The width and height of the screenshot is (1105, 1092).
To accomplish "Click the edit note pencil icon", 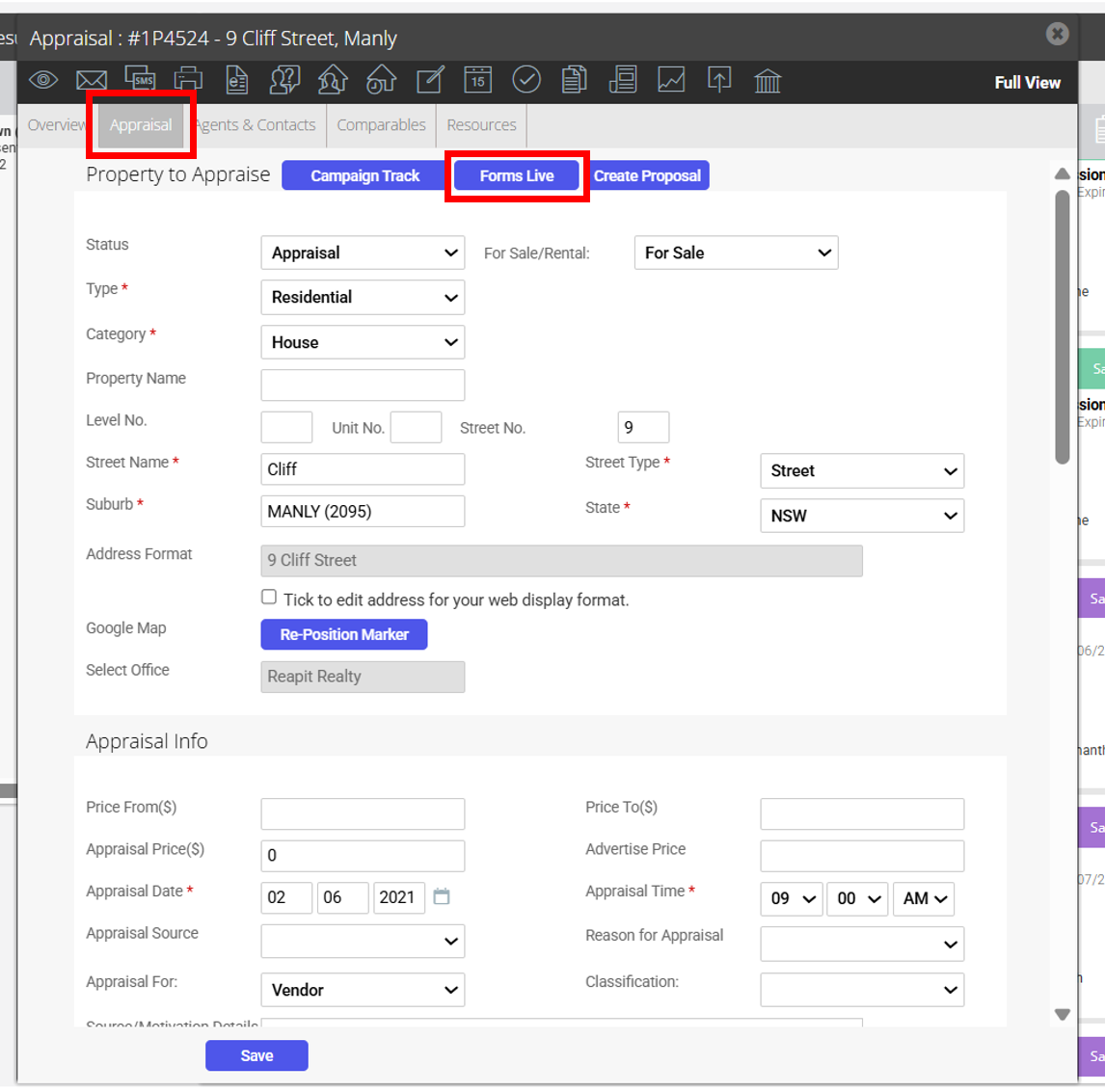I will coord(430,80).
